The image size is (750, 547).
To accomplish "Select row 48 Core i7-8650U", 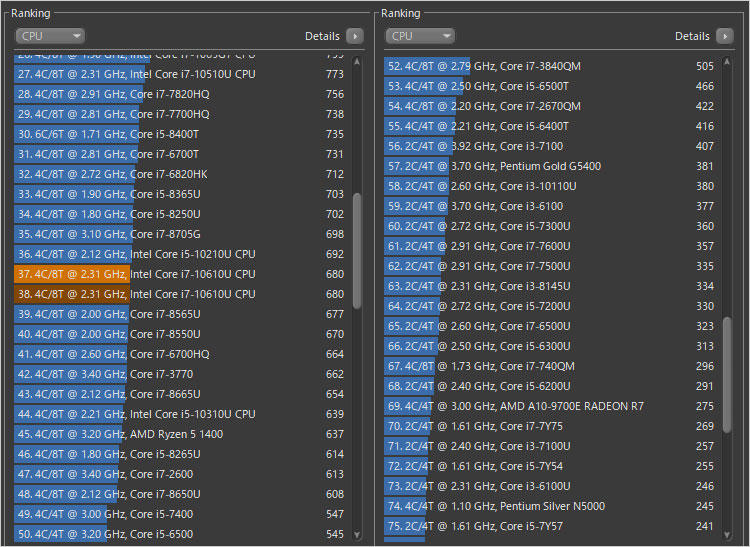I will [182, 494].
